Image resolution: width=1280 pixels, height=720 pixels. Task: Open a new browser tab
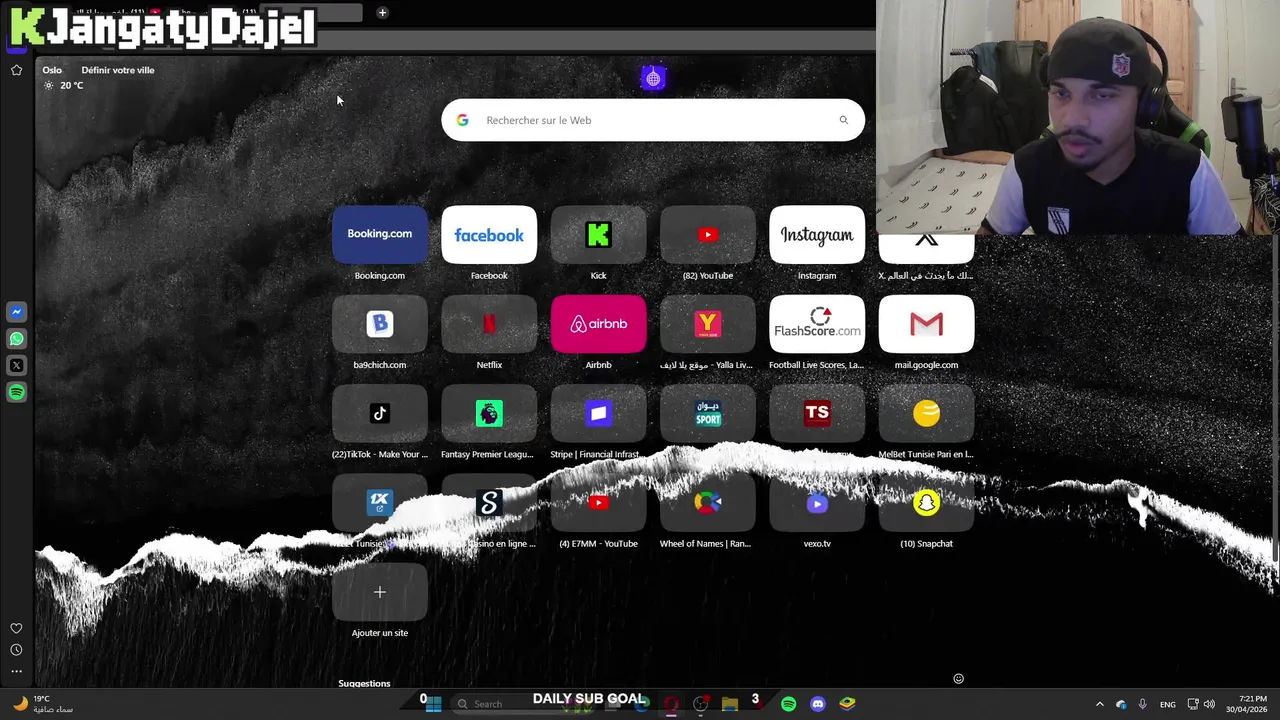point(382,12)
